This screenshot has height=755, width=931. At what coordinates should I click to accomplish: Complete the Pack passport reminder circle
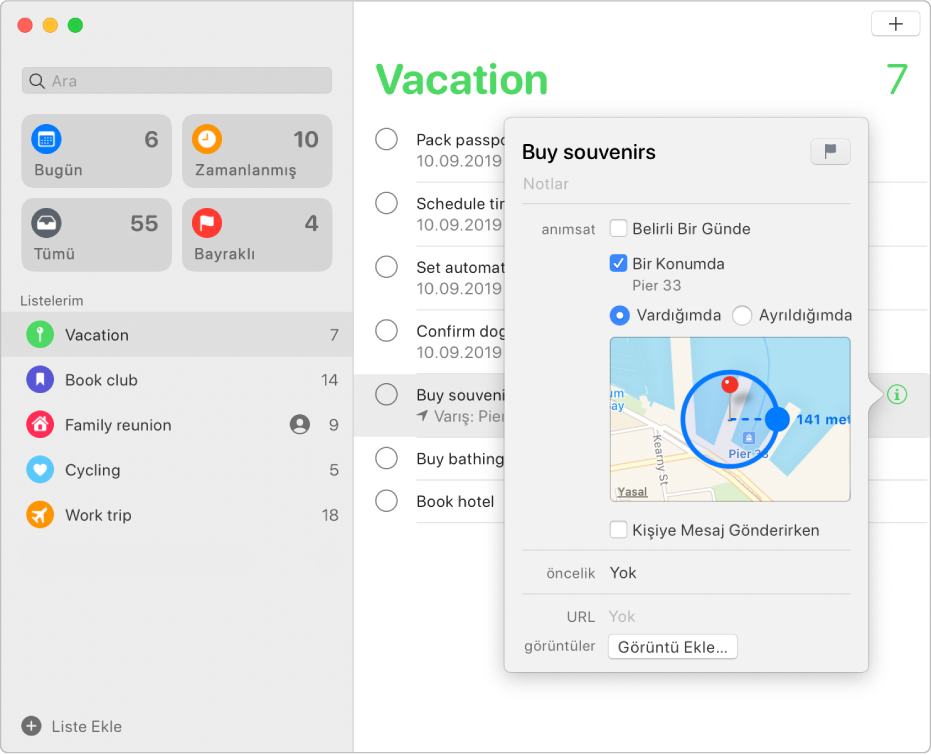point(387,139)
